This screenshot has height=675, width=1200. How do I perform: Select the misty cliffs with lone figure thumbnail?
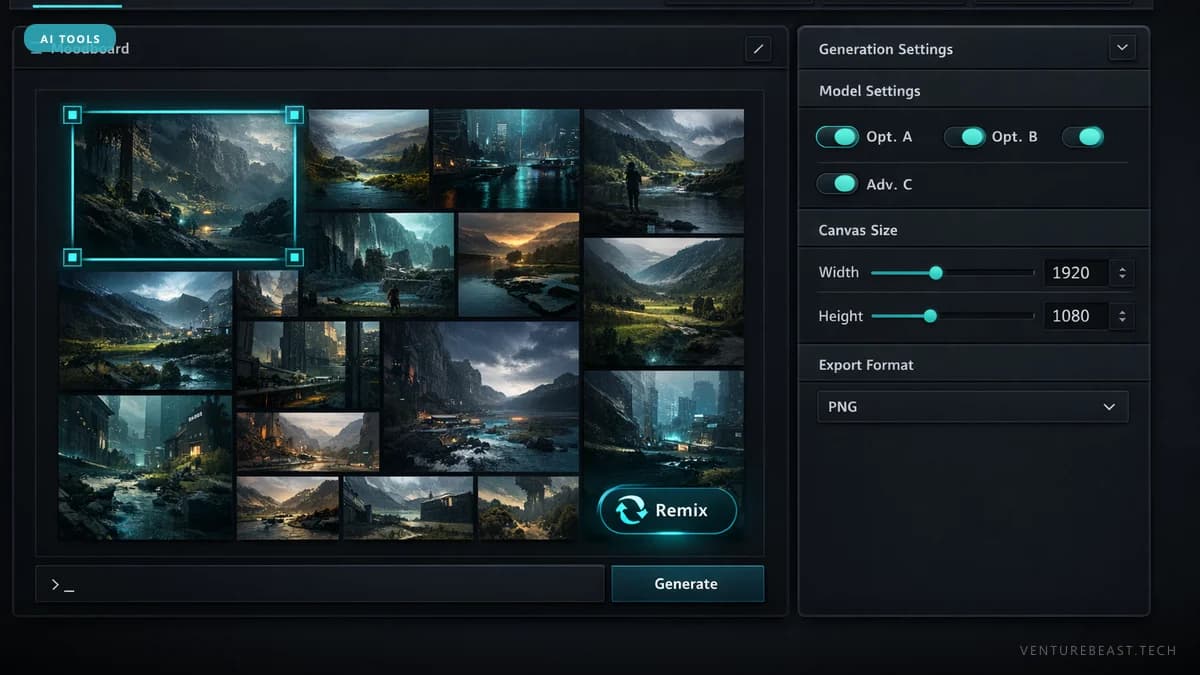[x=379, y=264]
